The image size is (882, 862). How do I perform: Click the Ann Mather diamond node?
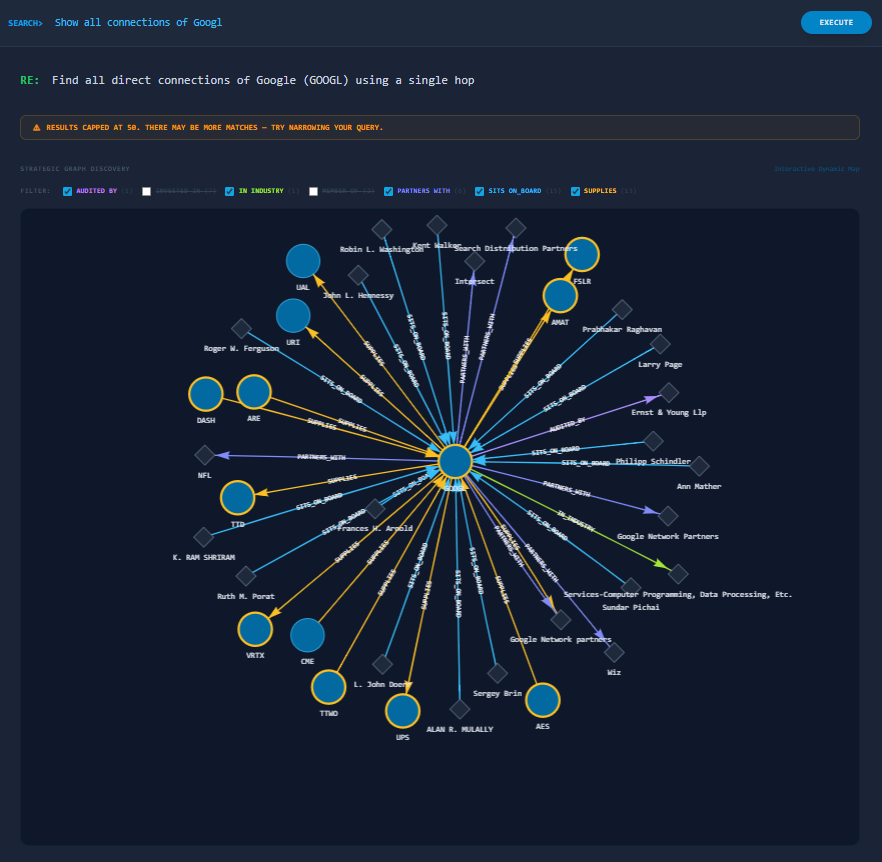tap(699, 466)
